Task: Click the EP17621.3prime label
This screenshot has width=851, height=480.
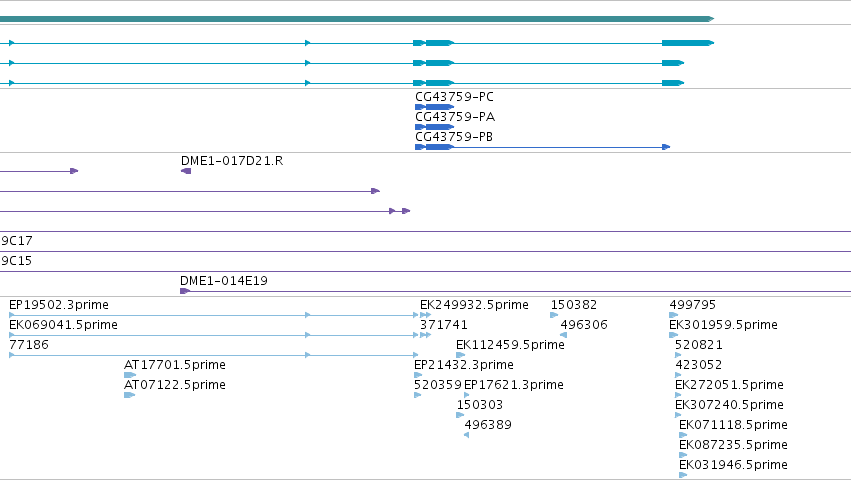Action: (513, 385)
